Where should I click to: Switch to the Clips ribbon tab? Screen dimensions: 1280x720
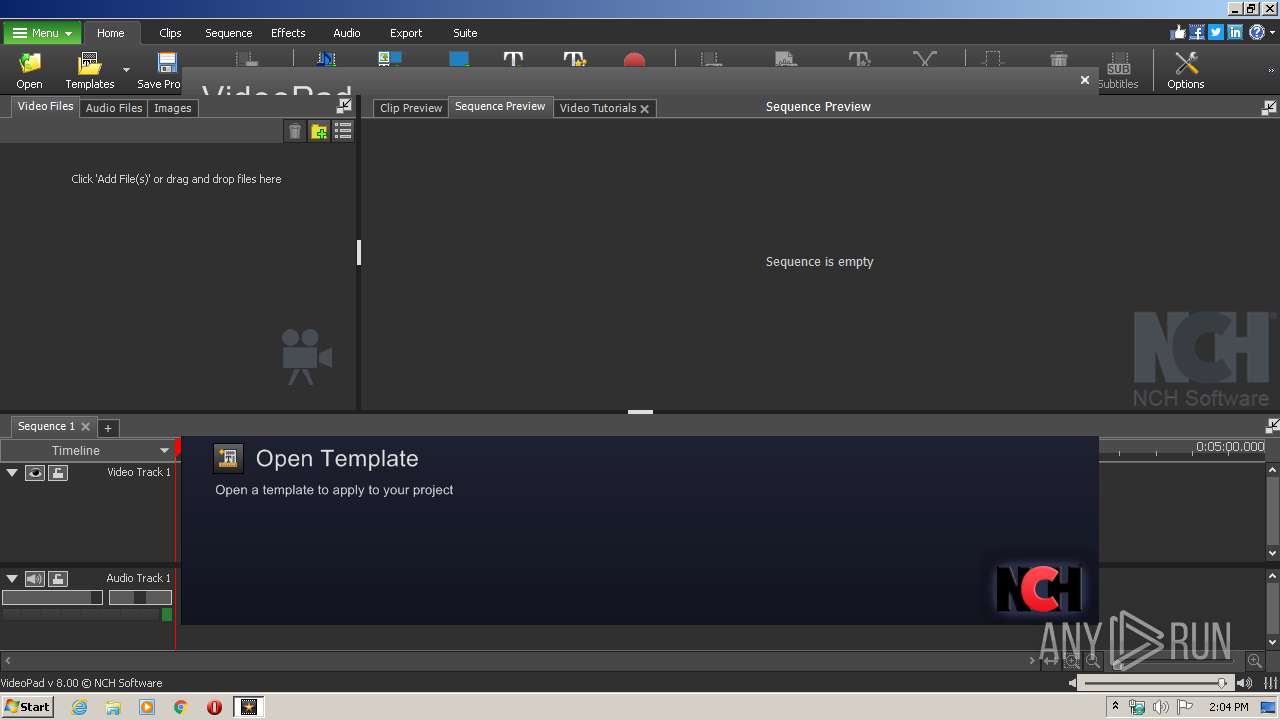pyautogui.click(x=170, y=33)
